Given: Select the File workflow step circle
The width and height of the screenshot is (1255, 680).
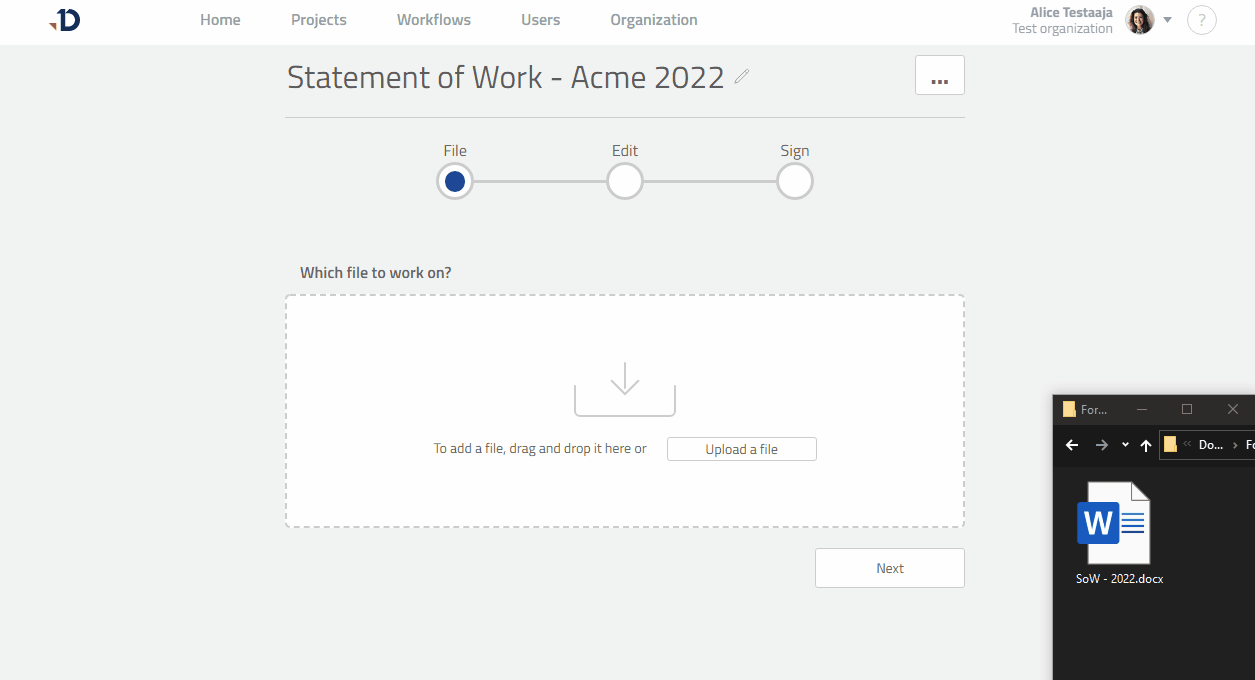Looking at the screenshot, I should tap(455, 181).
